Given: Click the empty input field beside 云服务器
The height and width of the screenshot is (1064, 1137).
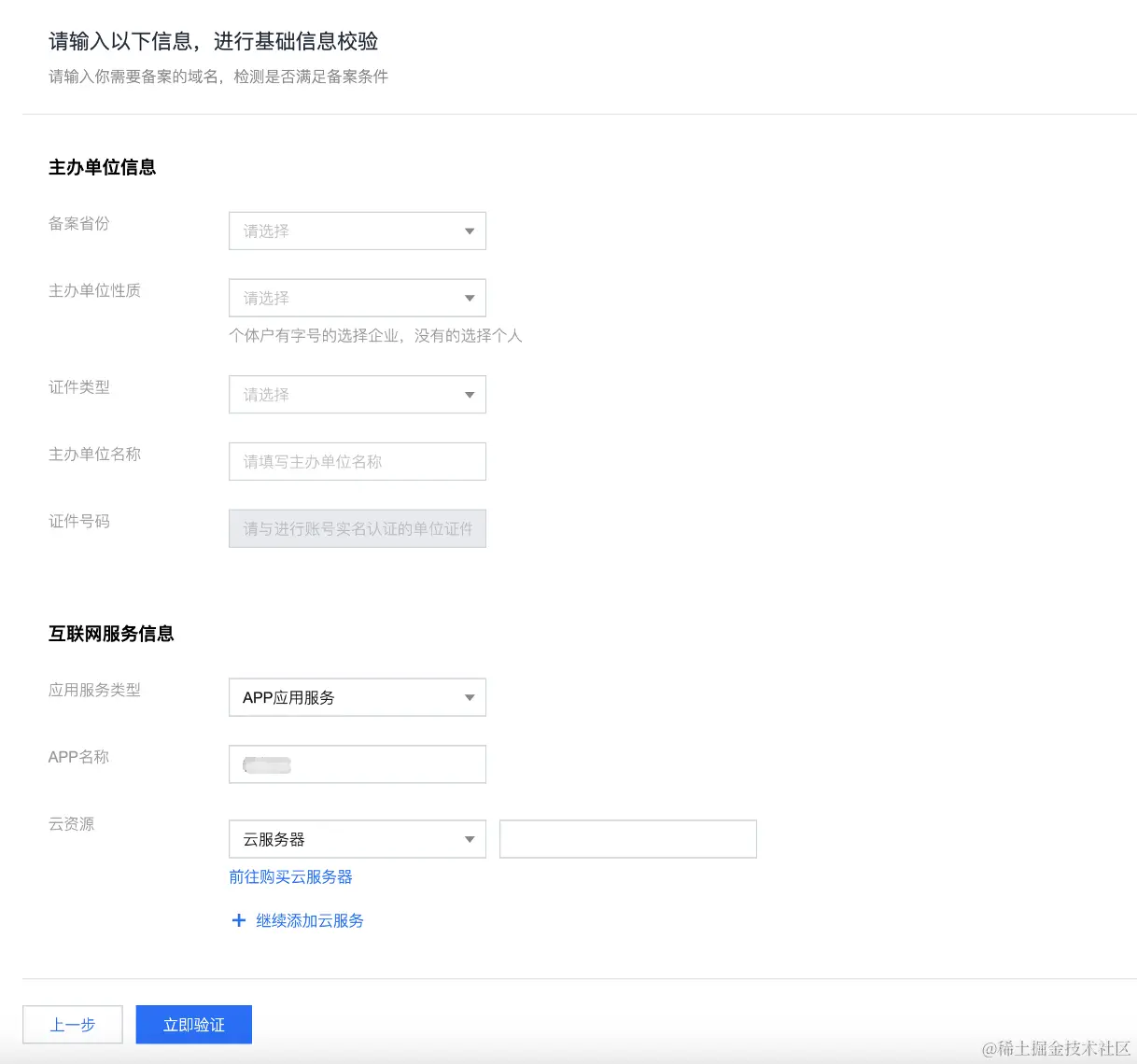Looking at the screenshot, I should click(628, 839).
